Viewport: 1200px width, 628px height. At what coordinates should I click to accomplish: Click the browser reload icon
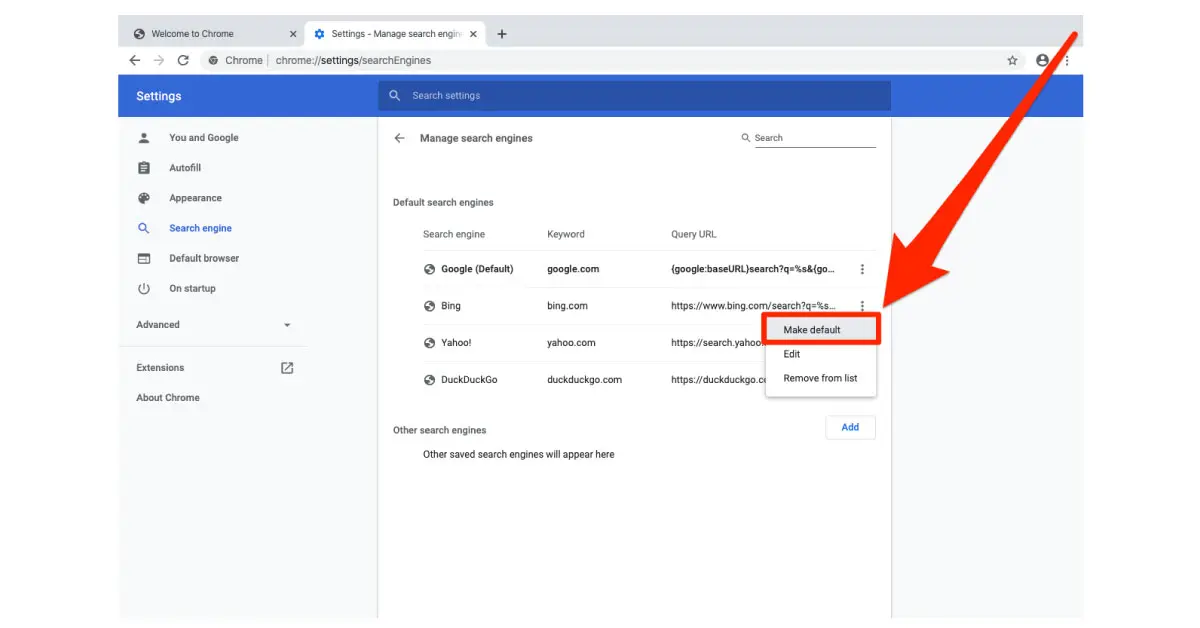pyautogui.click(x=183, y=60)
